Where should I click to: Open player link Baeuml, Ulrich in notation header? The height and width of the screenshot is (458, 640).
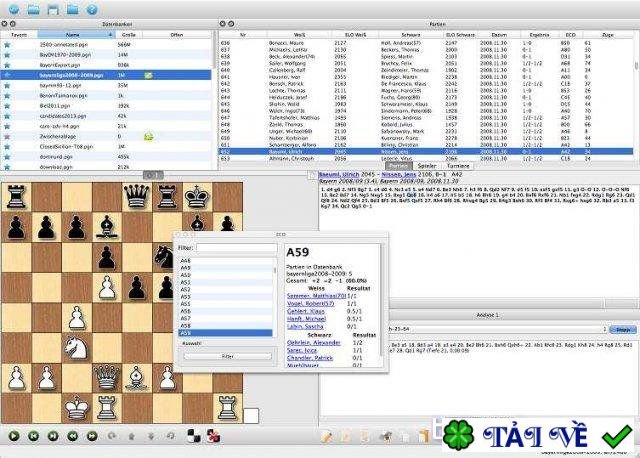point(340,174)
